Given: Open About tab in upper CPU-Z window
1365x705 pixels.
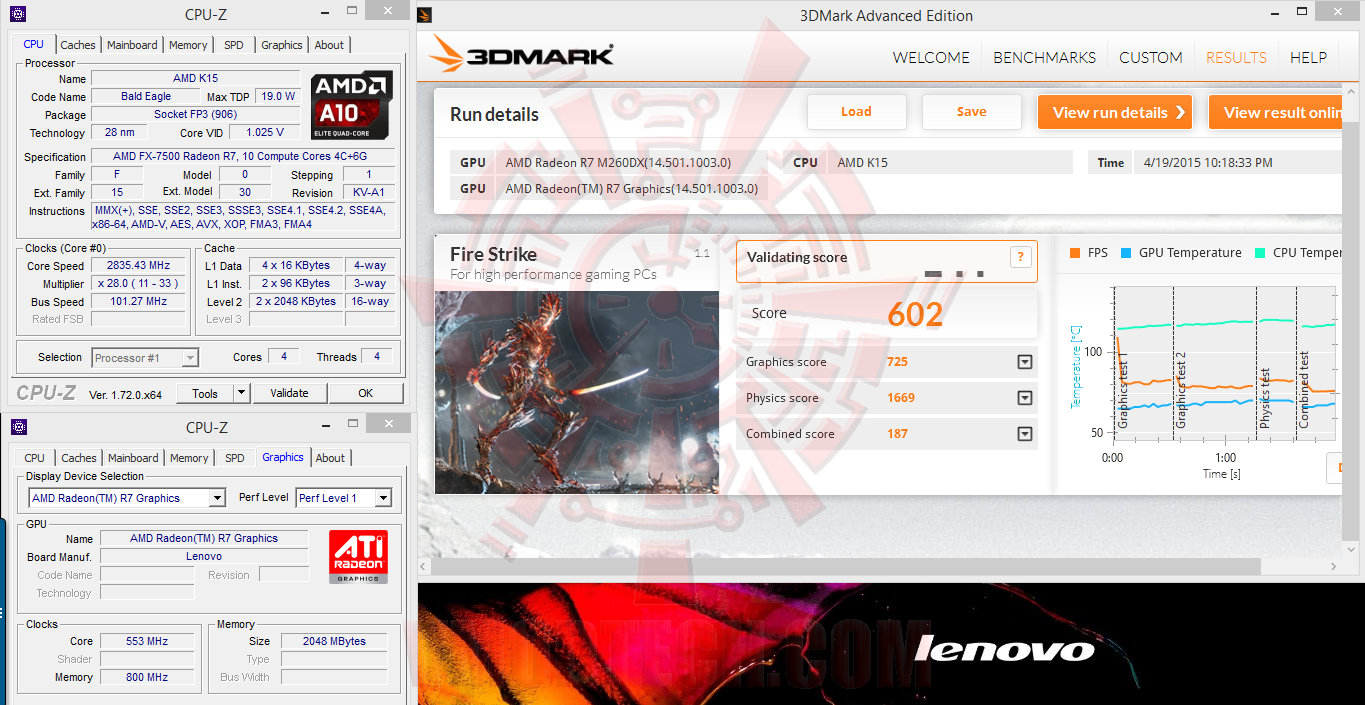Looking at the screenshot, I should (329, 45).
